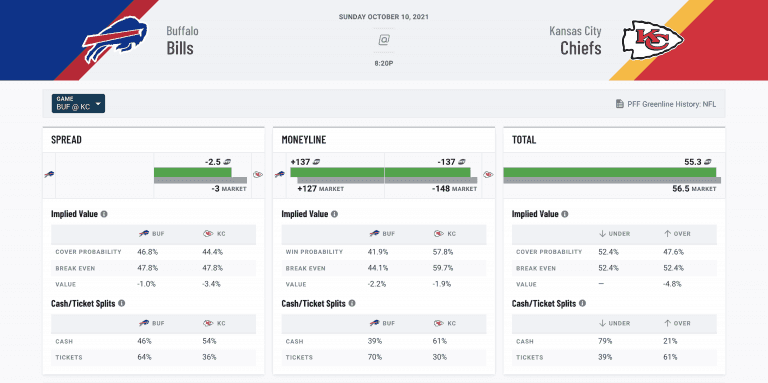
Task: Click the PFF football icon next to -2.5
Action: click(x=228, y=162)
